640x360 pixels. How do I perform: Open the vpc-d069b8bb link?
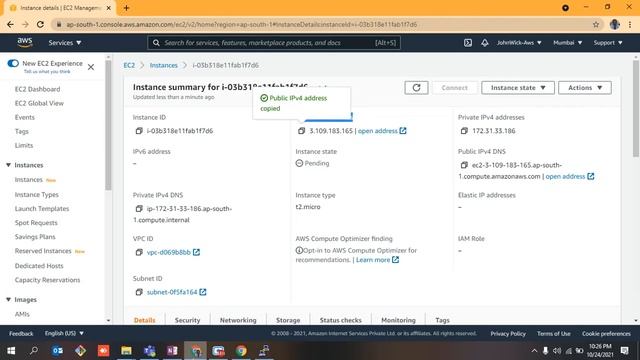tap(169, 252)
